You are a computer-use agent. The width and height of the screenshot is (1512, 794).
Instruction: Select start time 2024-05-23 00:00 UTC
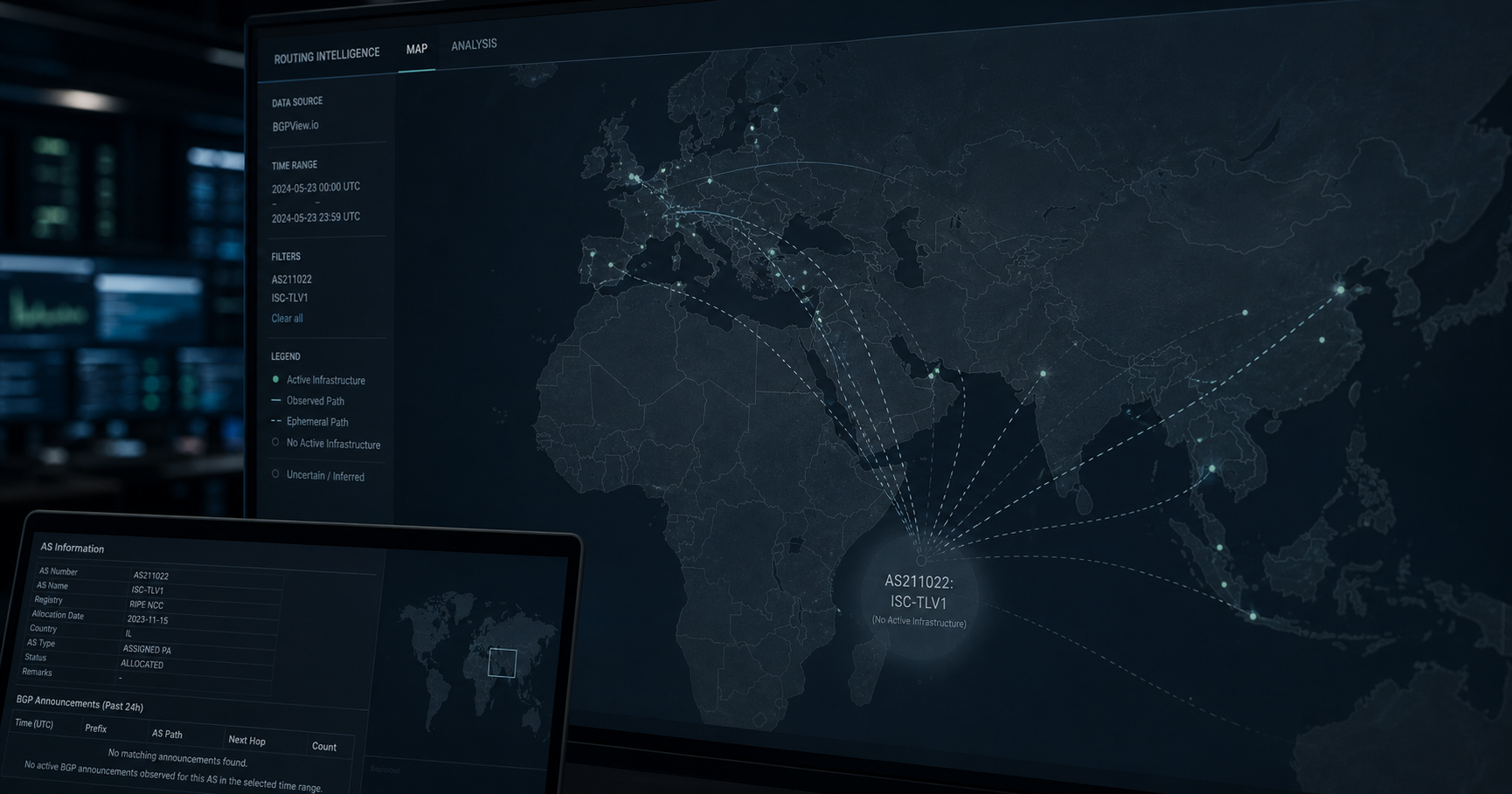pos(316,188)
